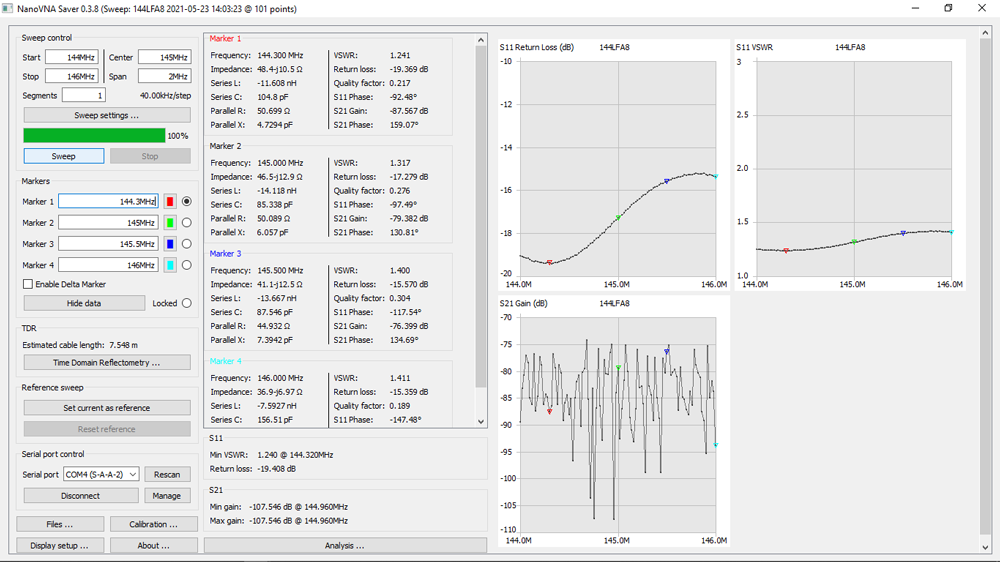1000x562 pixels.
Task: Click the S11 VSWR chart title
Action: 754,47
